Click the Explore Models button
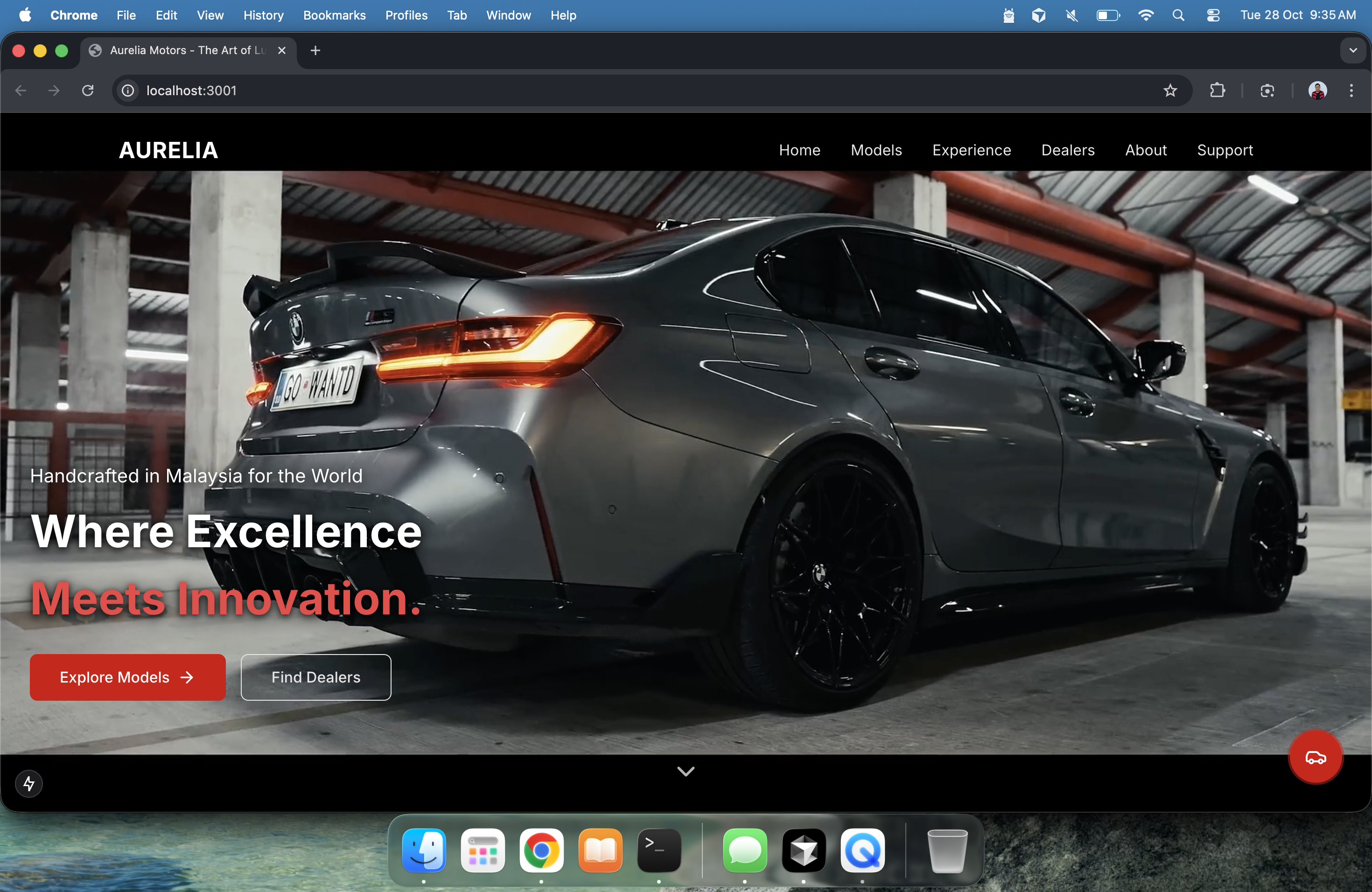The image size is (1372, 892). point(127,677)
